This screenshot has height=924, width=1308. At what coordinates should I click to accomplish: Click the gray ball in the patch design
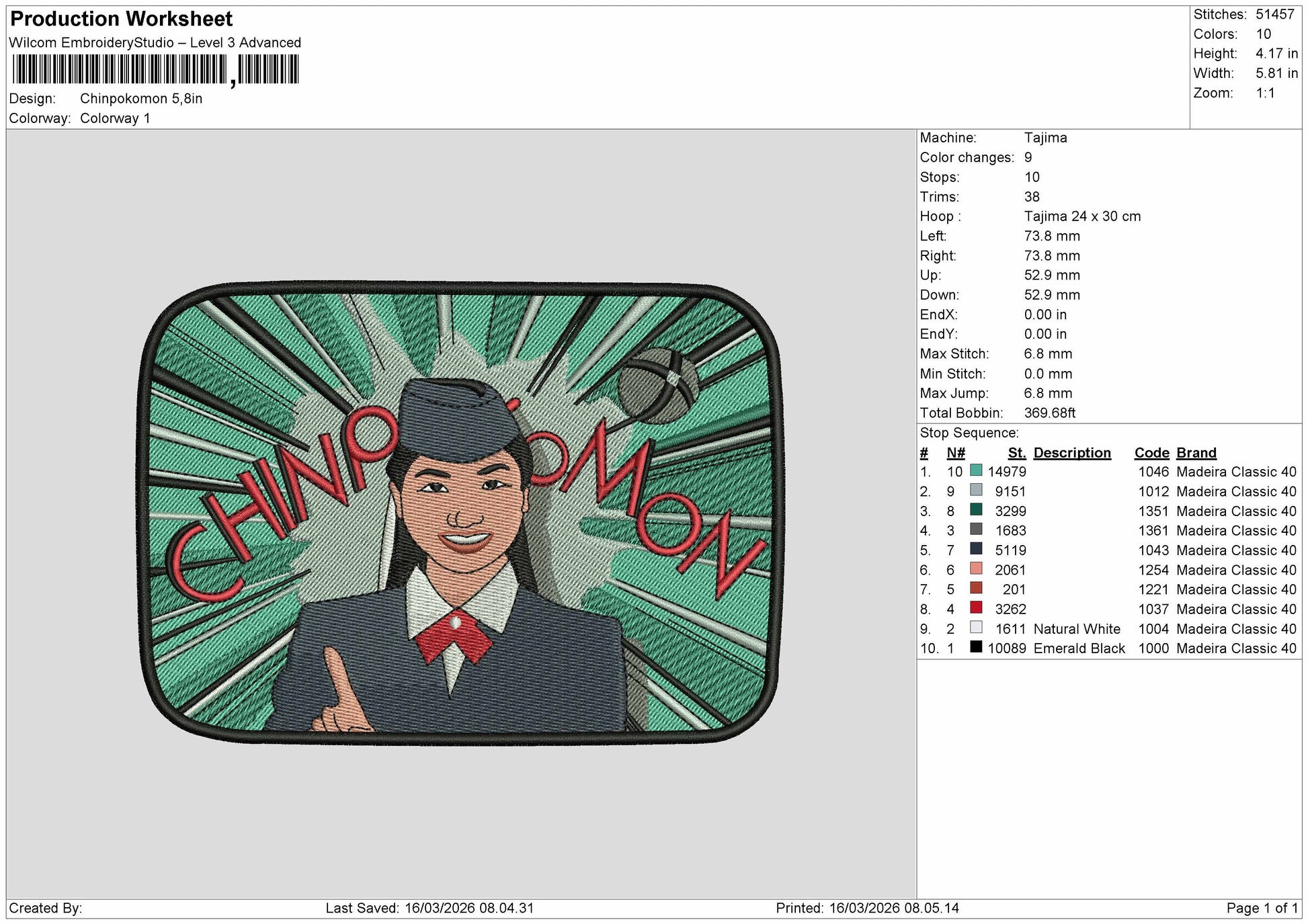point(659,385)
